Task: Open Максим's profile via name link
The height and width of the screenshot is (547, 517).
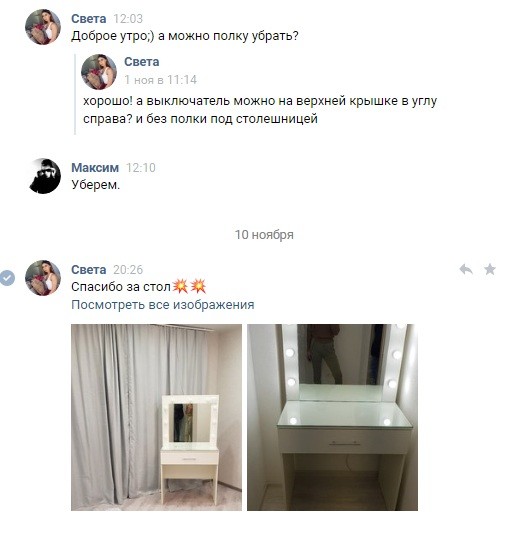Action: 95,167
